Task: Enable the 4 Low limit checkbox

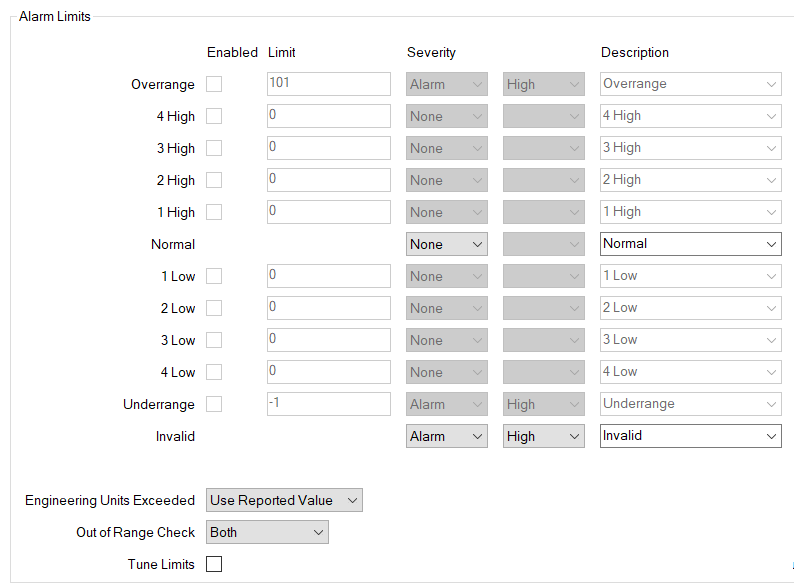Action: pyautogui.click(x=214, y=372)
